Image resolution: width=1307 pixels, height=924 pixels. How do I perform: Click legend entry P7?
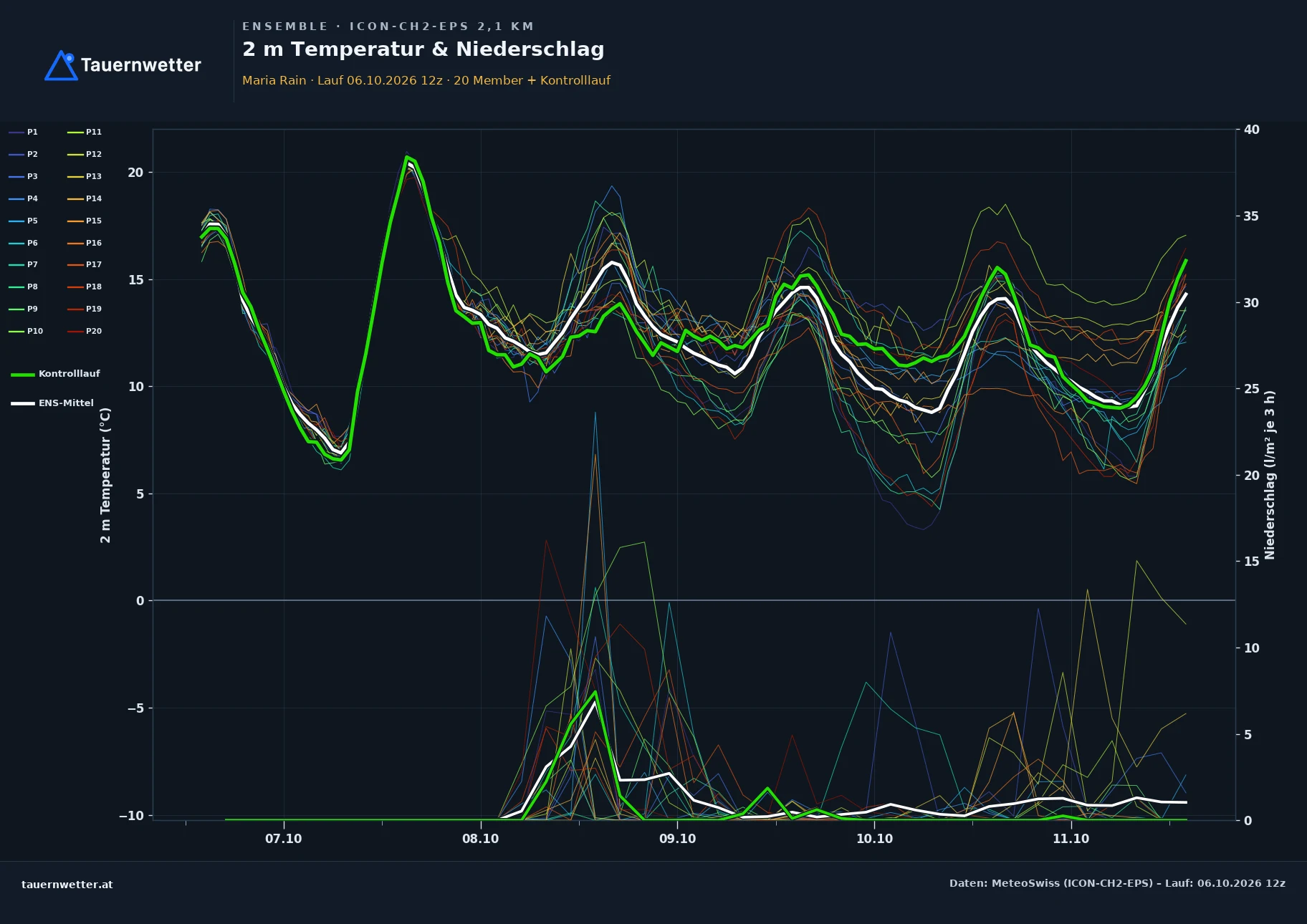point(24,264)
